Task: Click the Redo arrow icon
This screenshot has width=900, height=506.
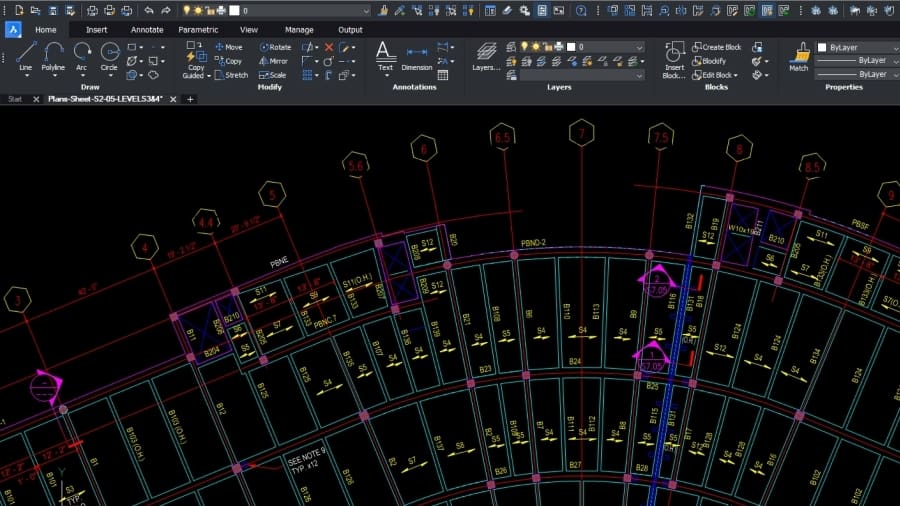Action: pos(166,10)
